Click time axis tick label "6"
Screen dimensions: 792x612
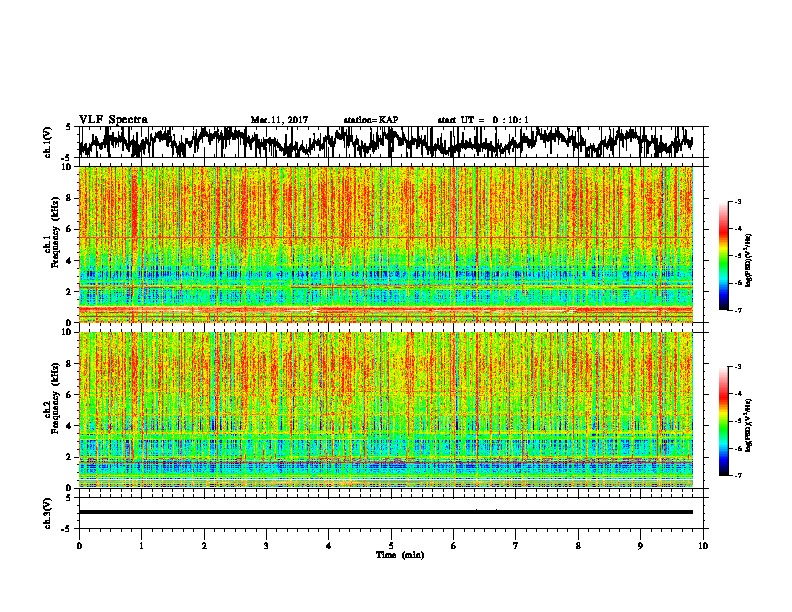pyautogui.click(x=453, y=546)
